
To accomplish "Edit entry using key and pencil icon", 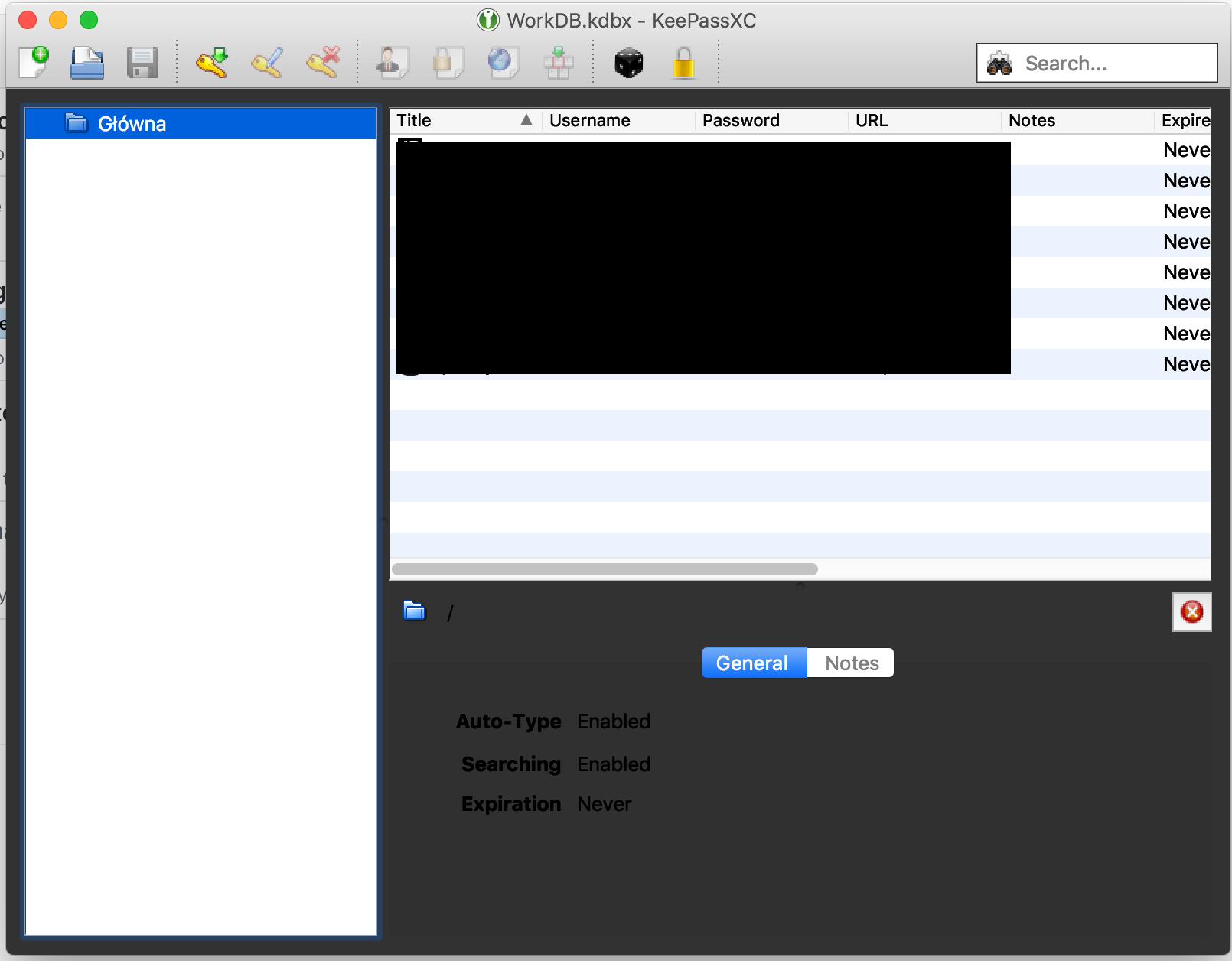I will pyautogui.click(x=267, y=62).
